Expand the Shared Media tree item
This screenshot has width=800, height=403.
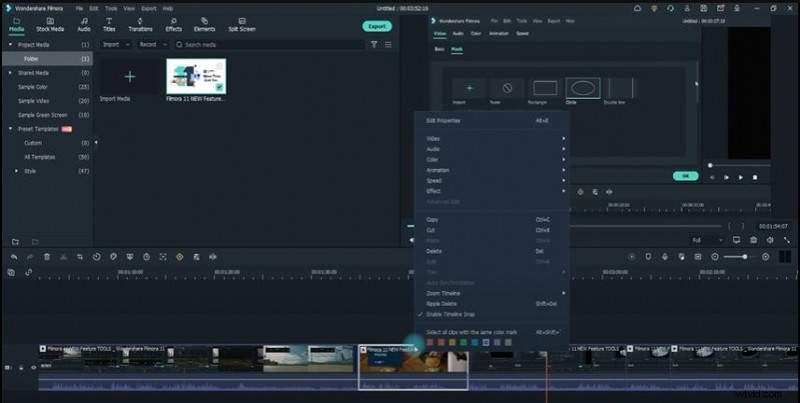click(10, 73)
